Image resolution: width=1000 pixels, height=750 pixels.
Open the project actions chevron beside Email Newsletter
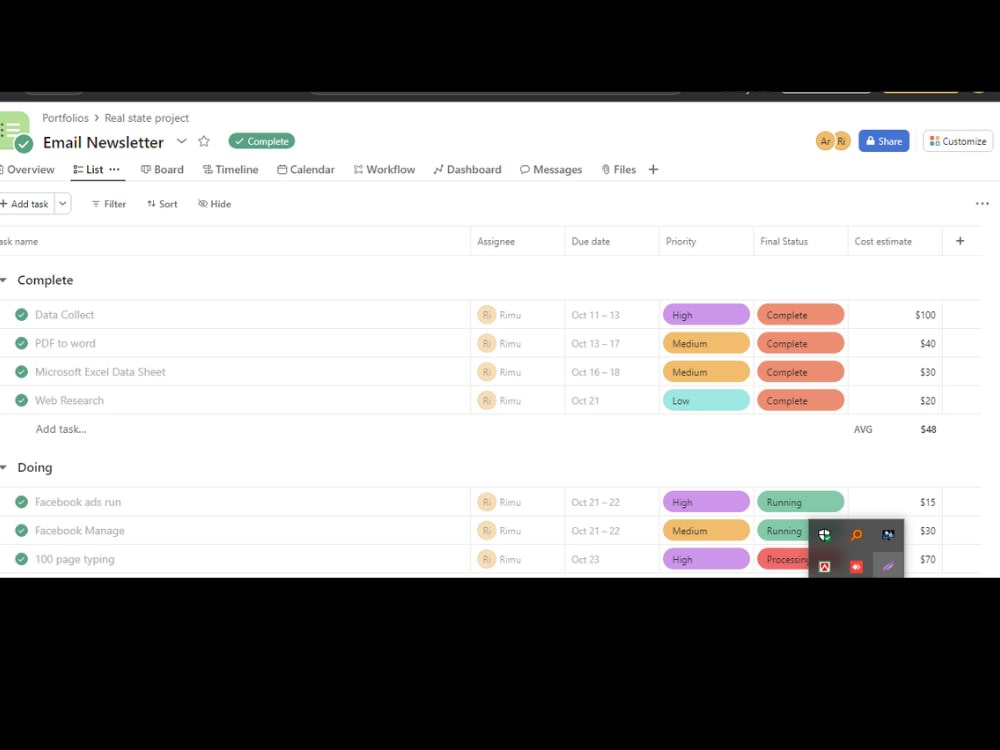point(182,141)
